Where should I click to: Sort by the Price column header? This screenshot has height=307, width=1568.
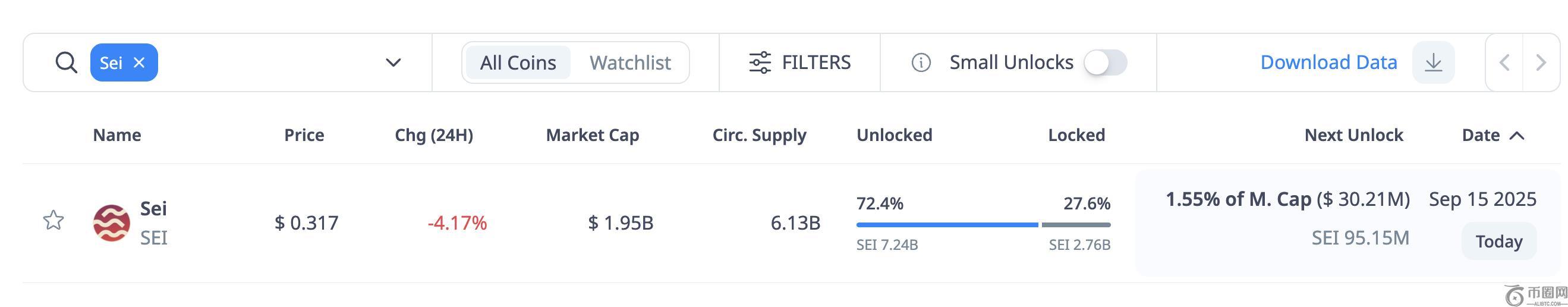[304, 135]
